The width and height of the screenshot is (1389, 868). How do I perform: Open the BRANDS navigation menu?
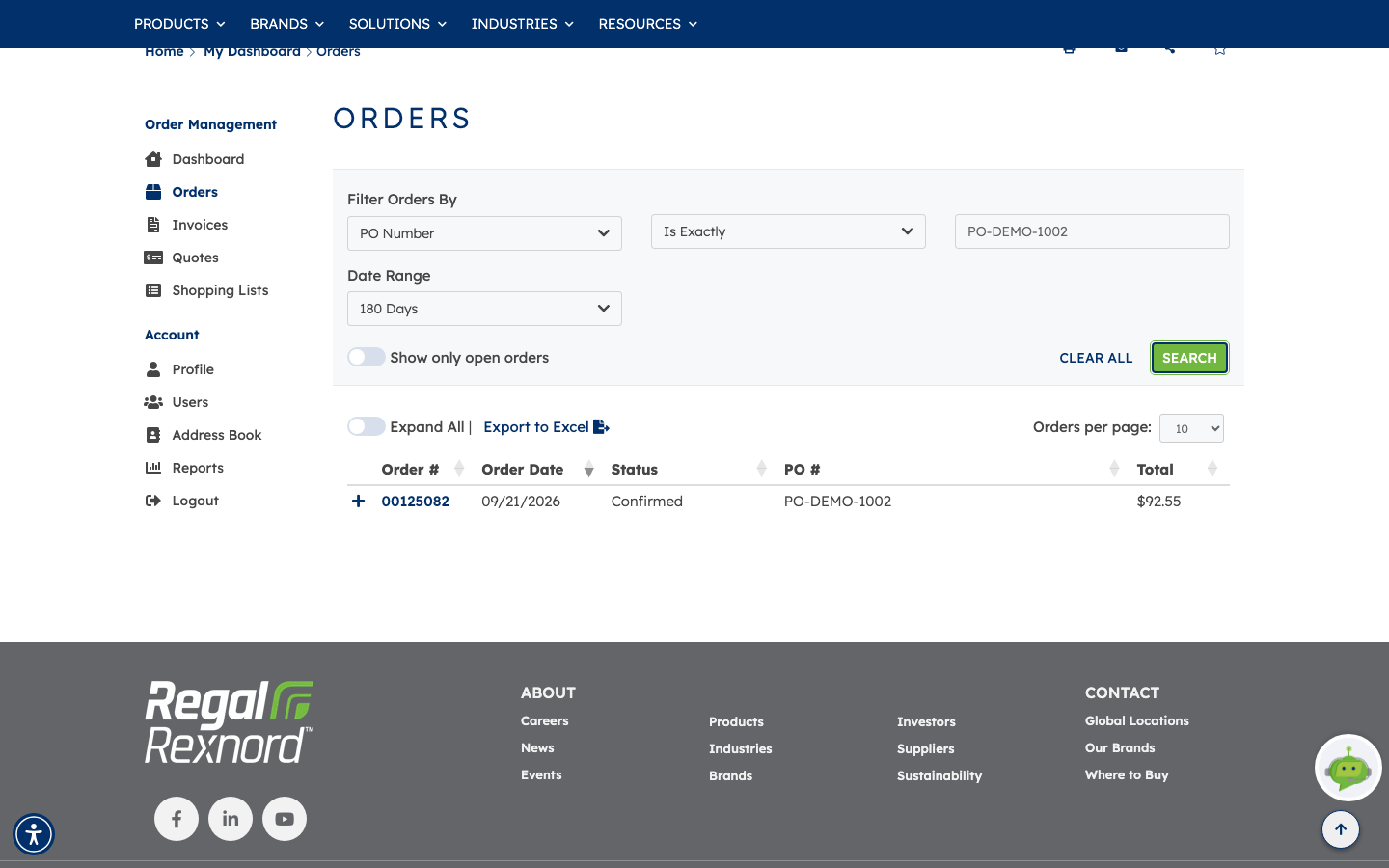tap(286, 24)
